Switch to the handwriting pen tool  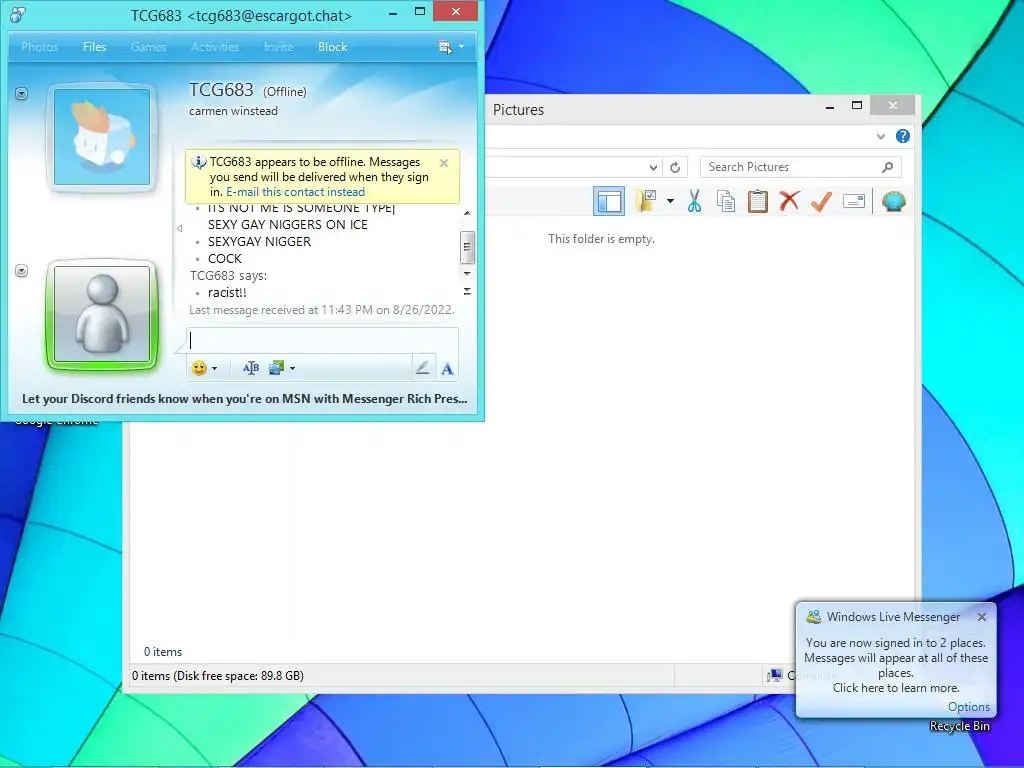pyautogui.click(x=423, y=368)
